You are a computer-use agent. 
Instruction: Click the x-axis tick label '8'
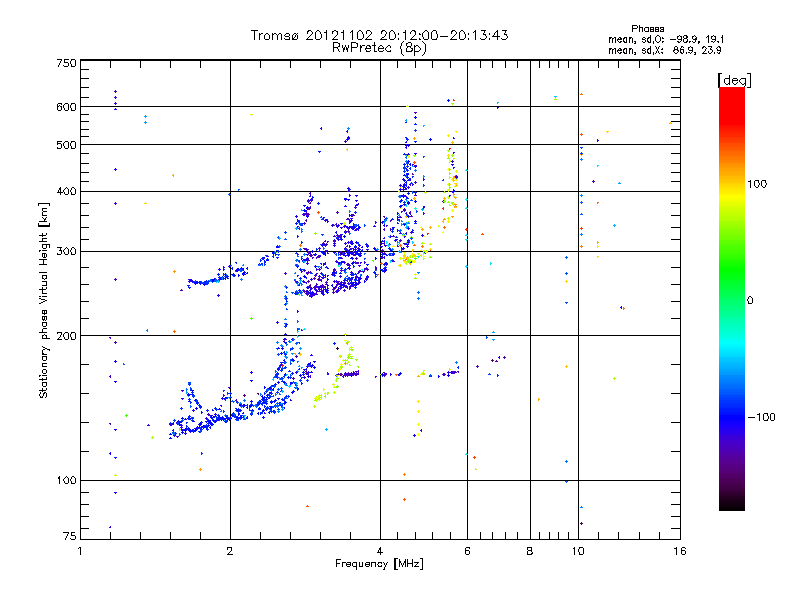(530, 551)
